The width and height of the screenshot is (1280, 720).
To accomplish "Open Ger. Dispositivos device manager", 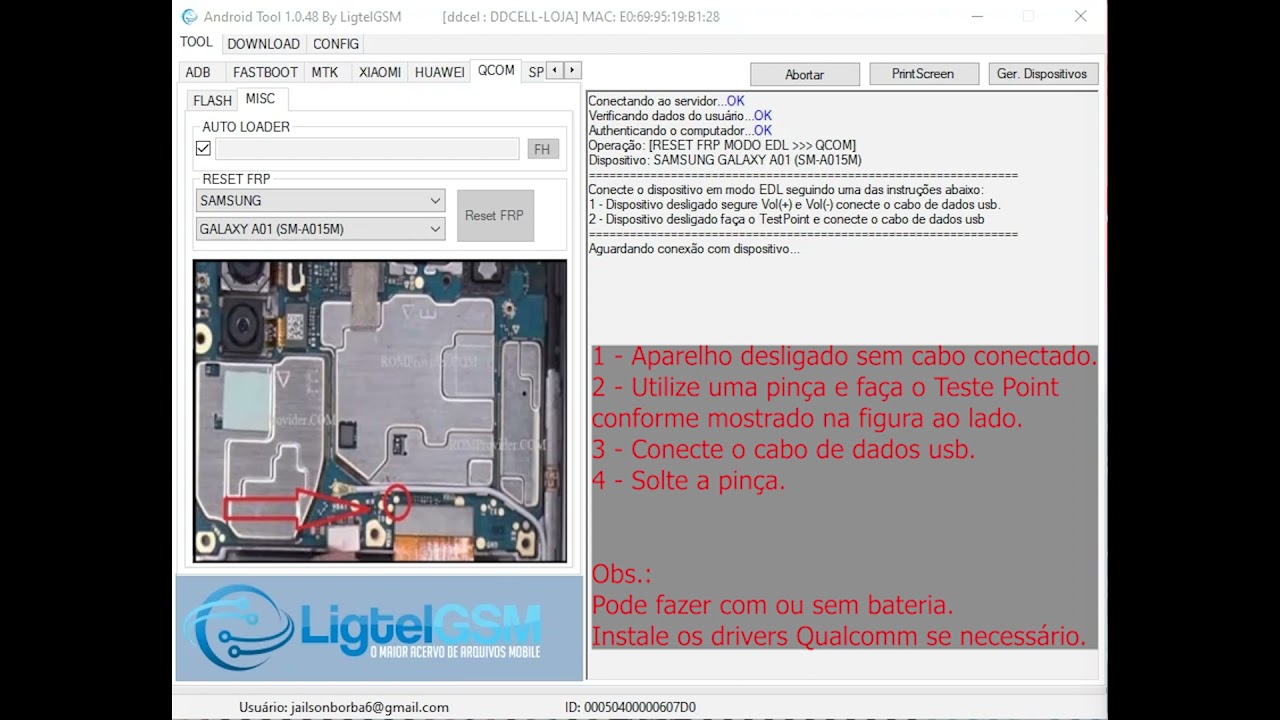I will [x=1042, y=74].
